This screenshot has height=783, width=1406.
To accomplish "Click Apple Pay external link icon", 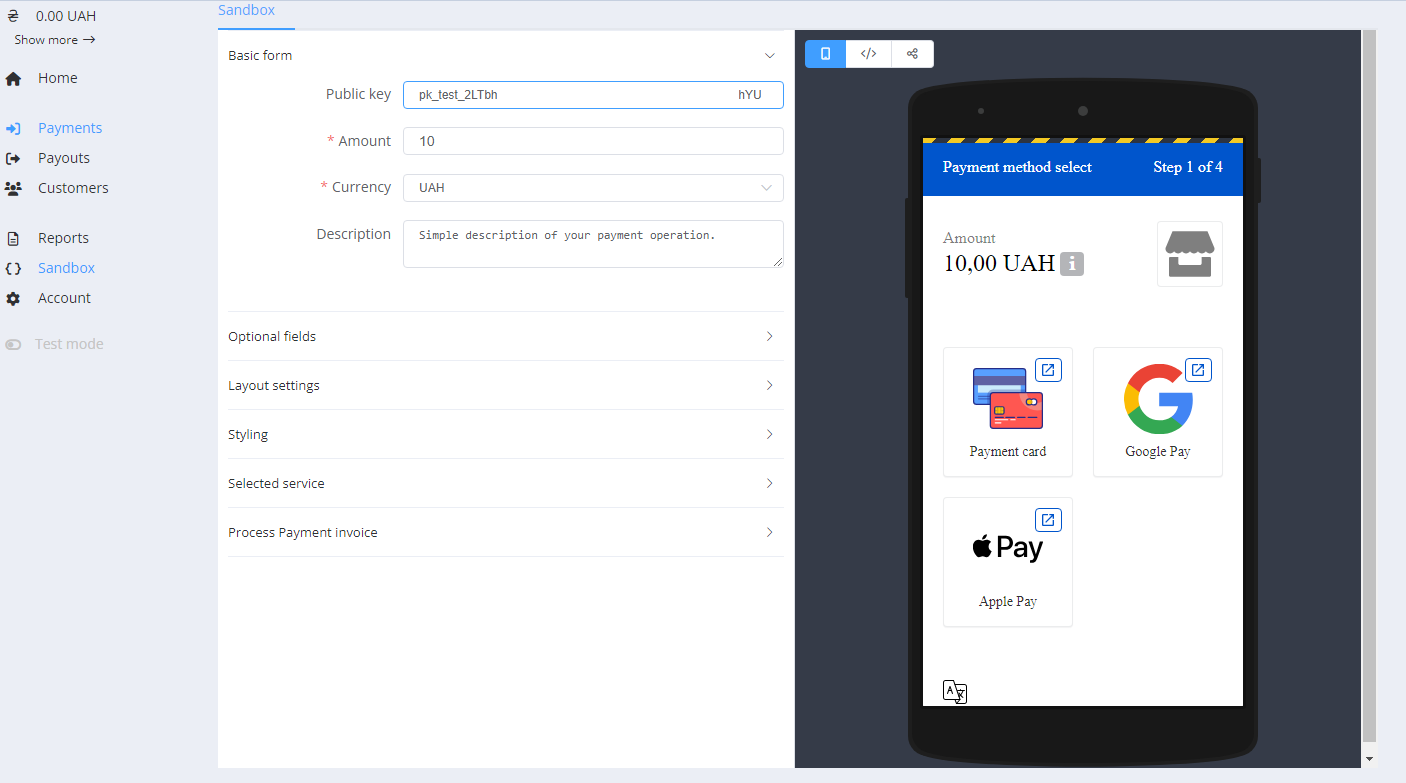I will [1048, 520].
